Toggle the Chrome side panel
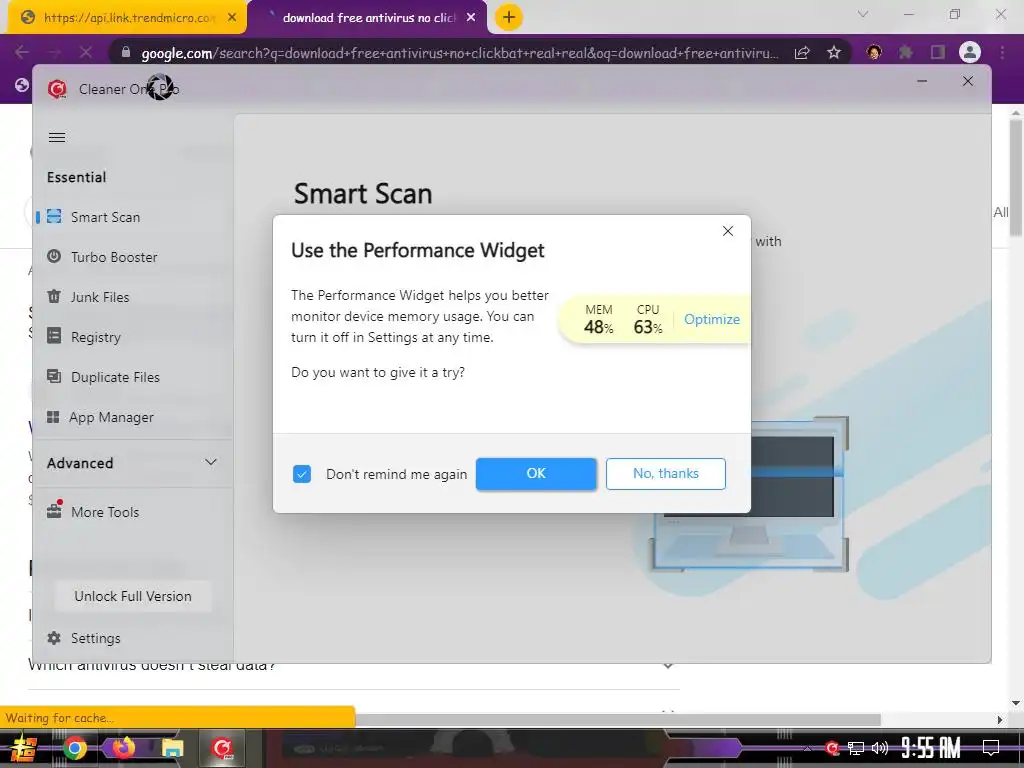The height and width of the screenshot is (768, 1024). 938,52
